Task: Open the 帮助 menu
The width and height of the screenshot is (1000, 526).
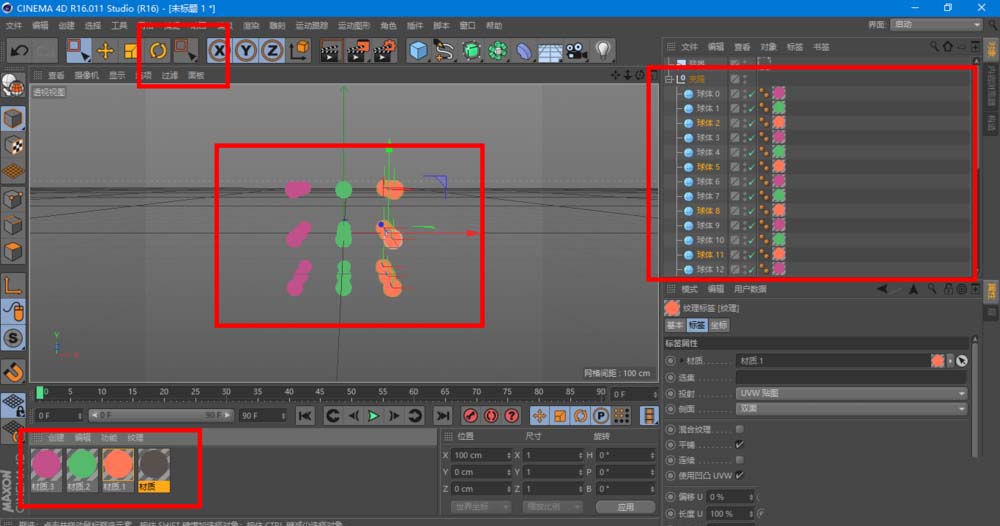Action: pos(494,26)
